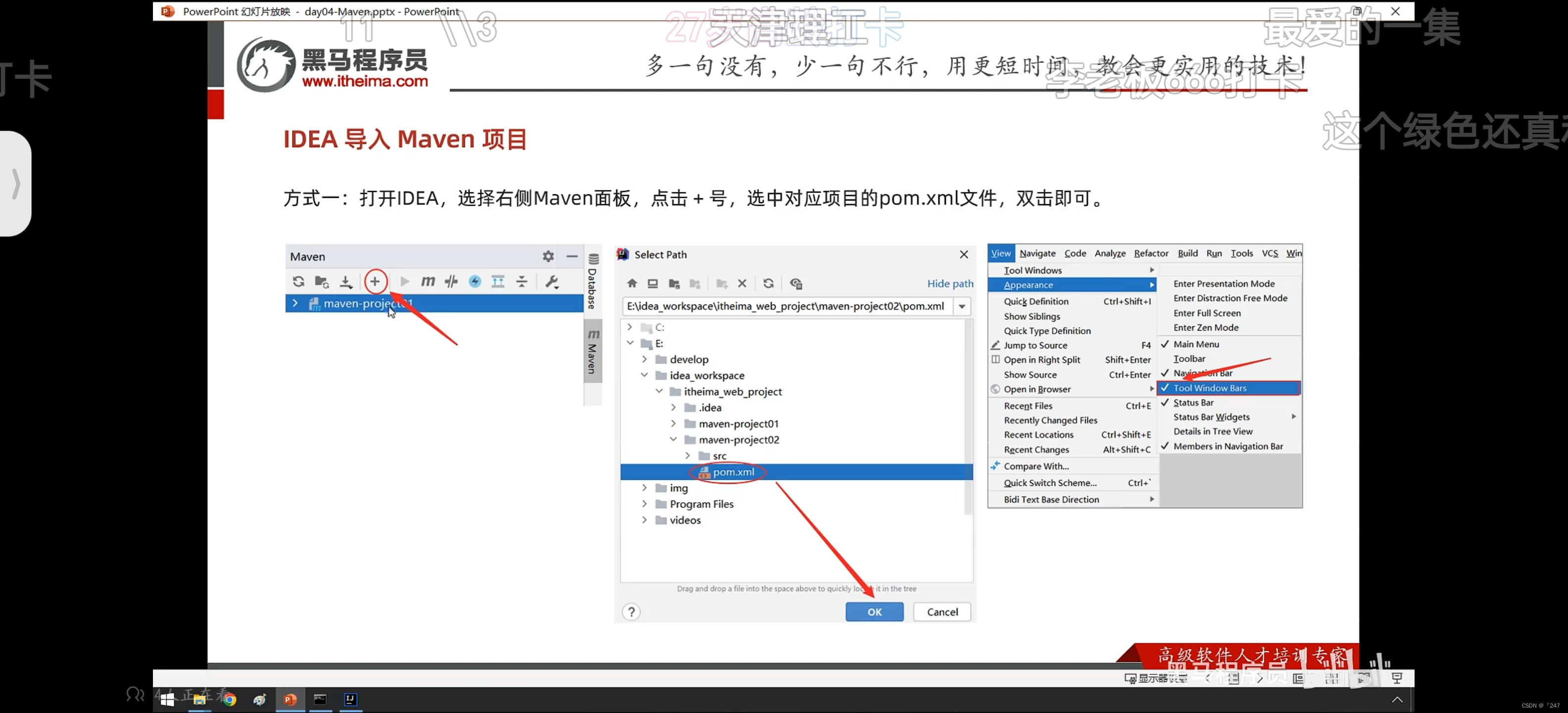Viewport: 1568px width, 713px height.
Task: Open path history dropdown arrow
Action: (962, 306)
